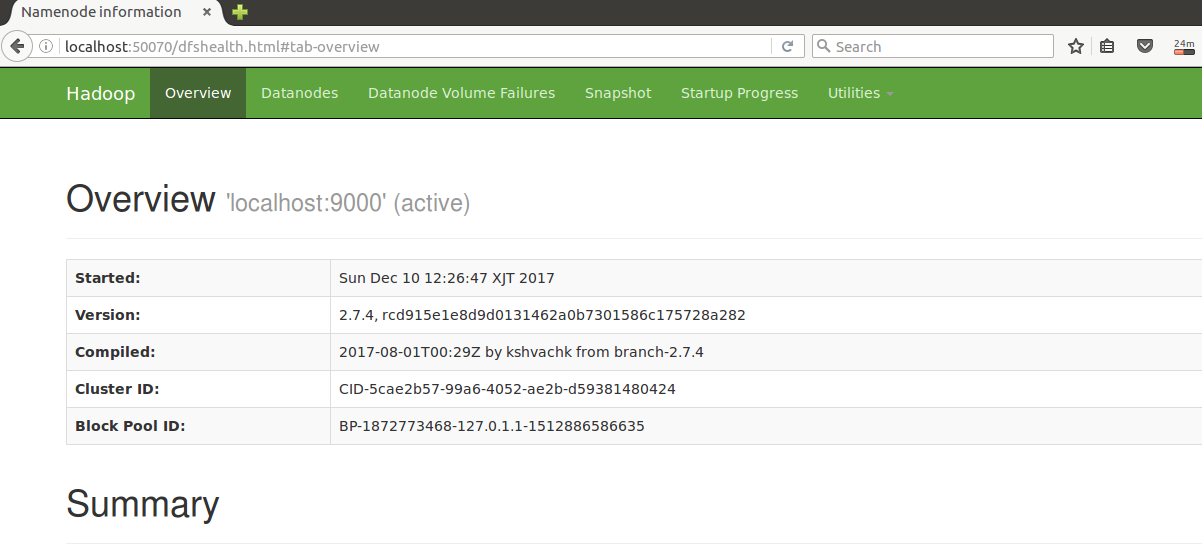Click the Block Pool ID value 'BP-1872773468-...'
This screenshot has height=547, width=1202.
[492, 426]
